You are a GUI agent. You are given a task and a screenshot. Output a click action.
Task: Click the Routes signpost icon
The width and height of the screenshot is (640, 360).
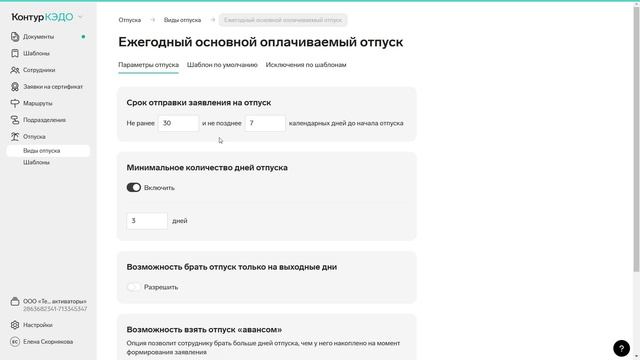pyautogui.click(x=15, y=103)
